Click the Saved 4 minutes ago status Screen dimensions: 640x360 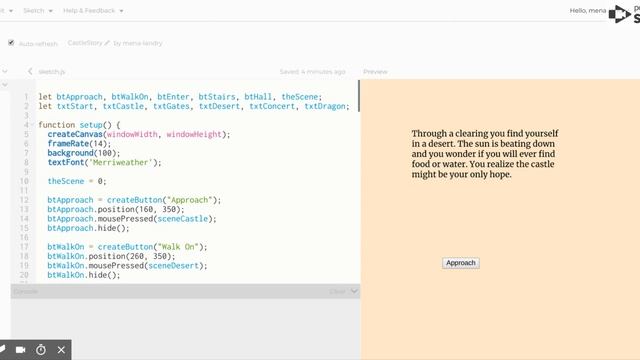[x=312, y=72]
